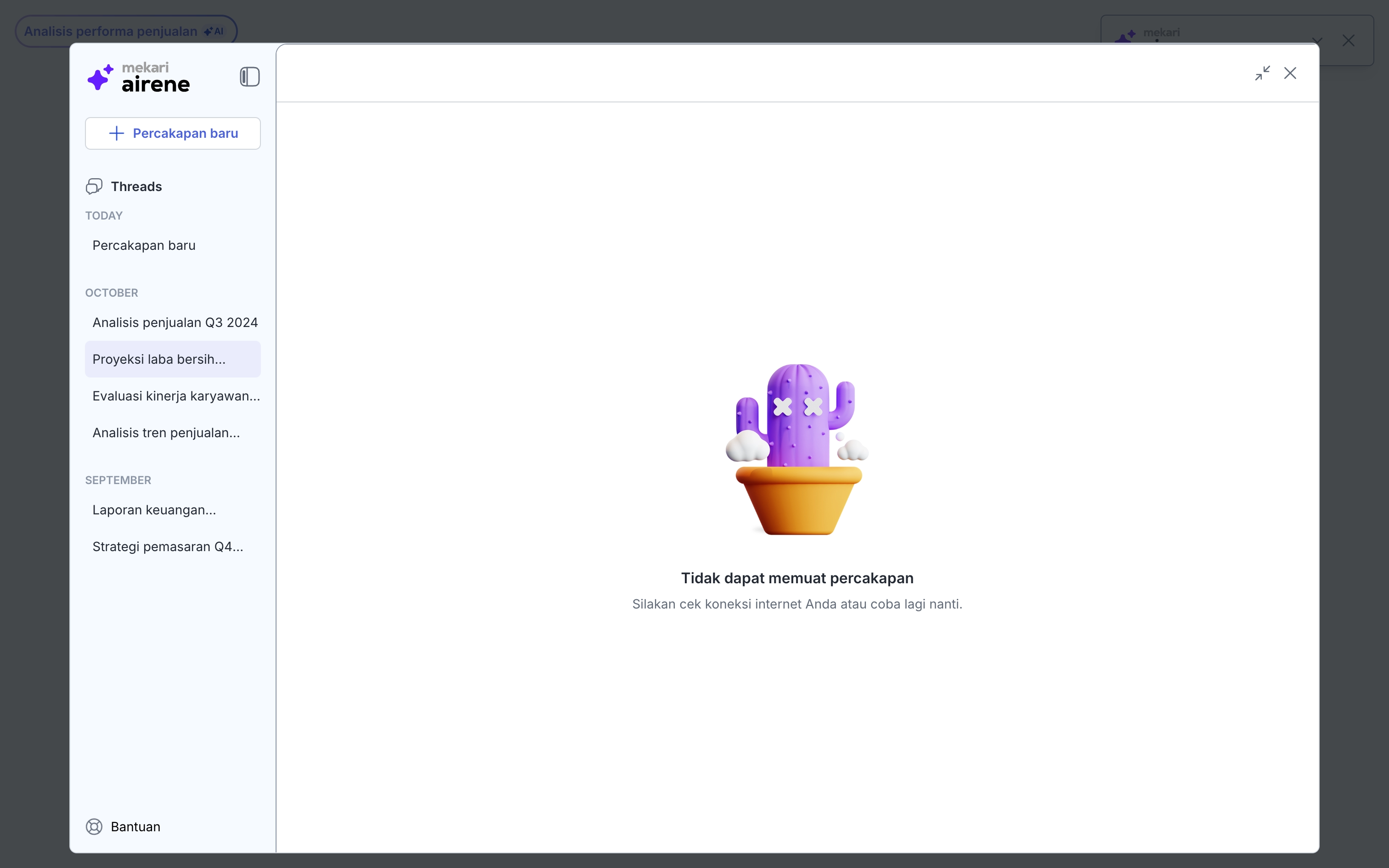The height and width of the screenshot is (868, 1389).
Task: Click the Silakan cek koneksi internet message
Action: click(x=797, y=604)
